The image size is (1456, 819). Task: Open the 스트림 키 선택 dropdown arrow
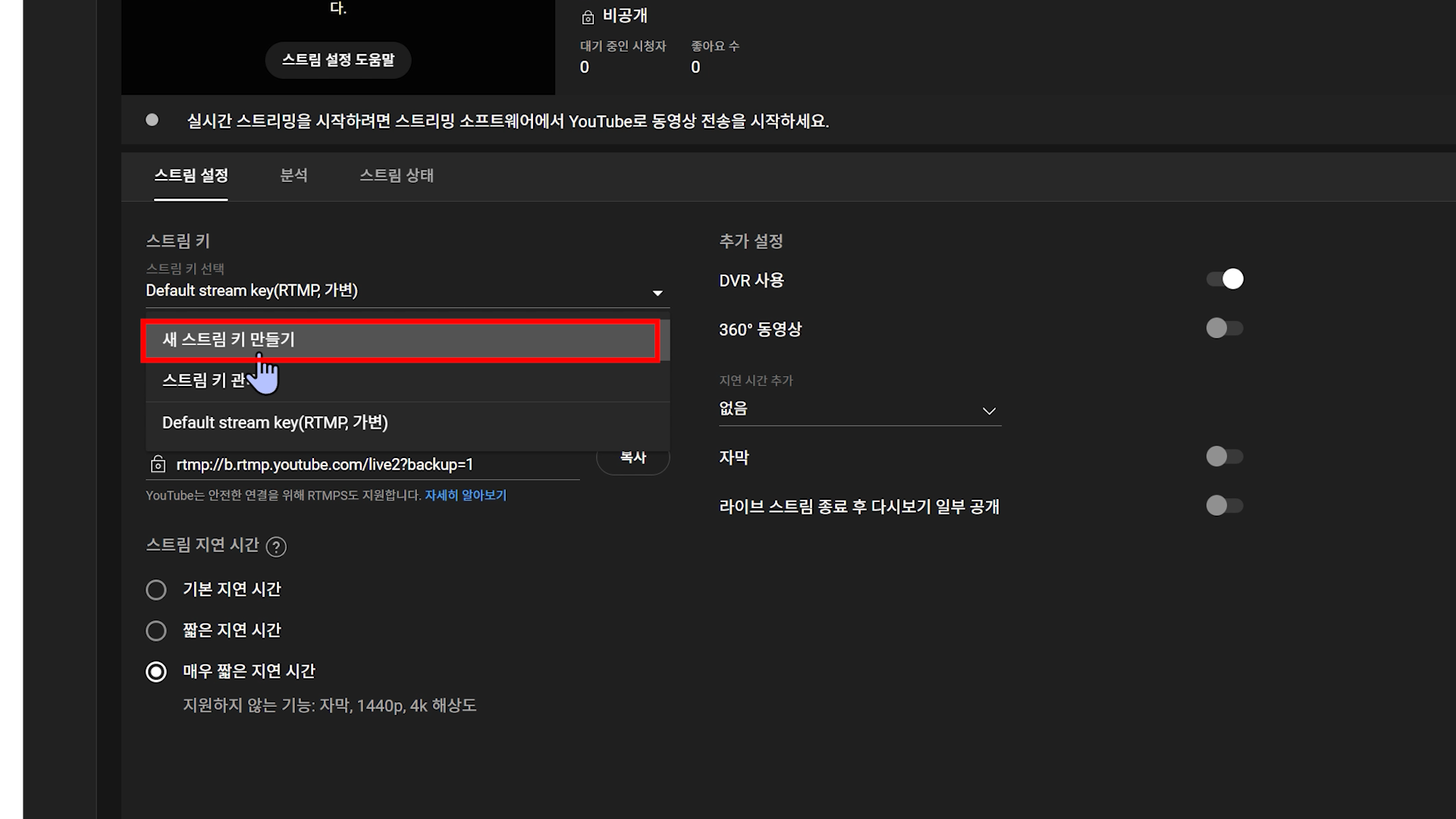pyautogui.click(x=657, y=293)
